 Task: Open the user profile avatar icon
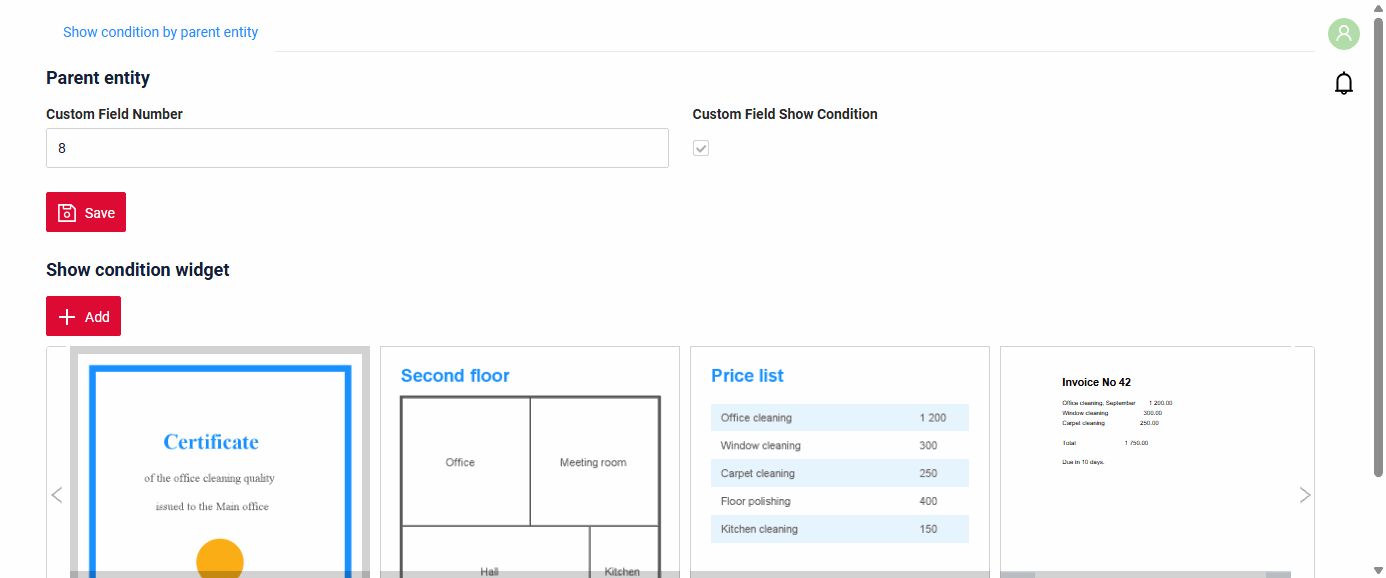pyautogui.click(x=1344, y=34)
